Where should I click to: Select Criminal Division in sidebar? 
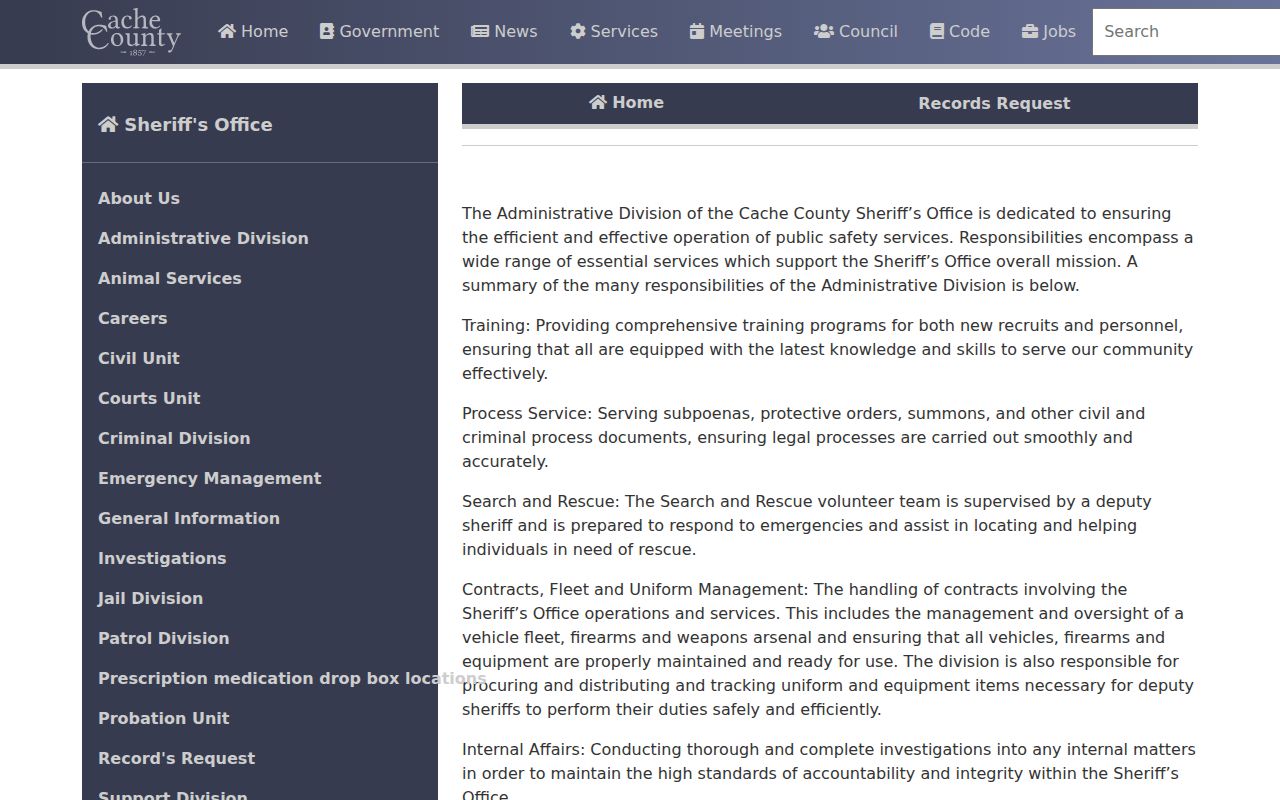pos(174,438)
